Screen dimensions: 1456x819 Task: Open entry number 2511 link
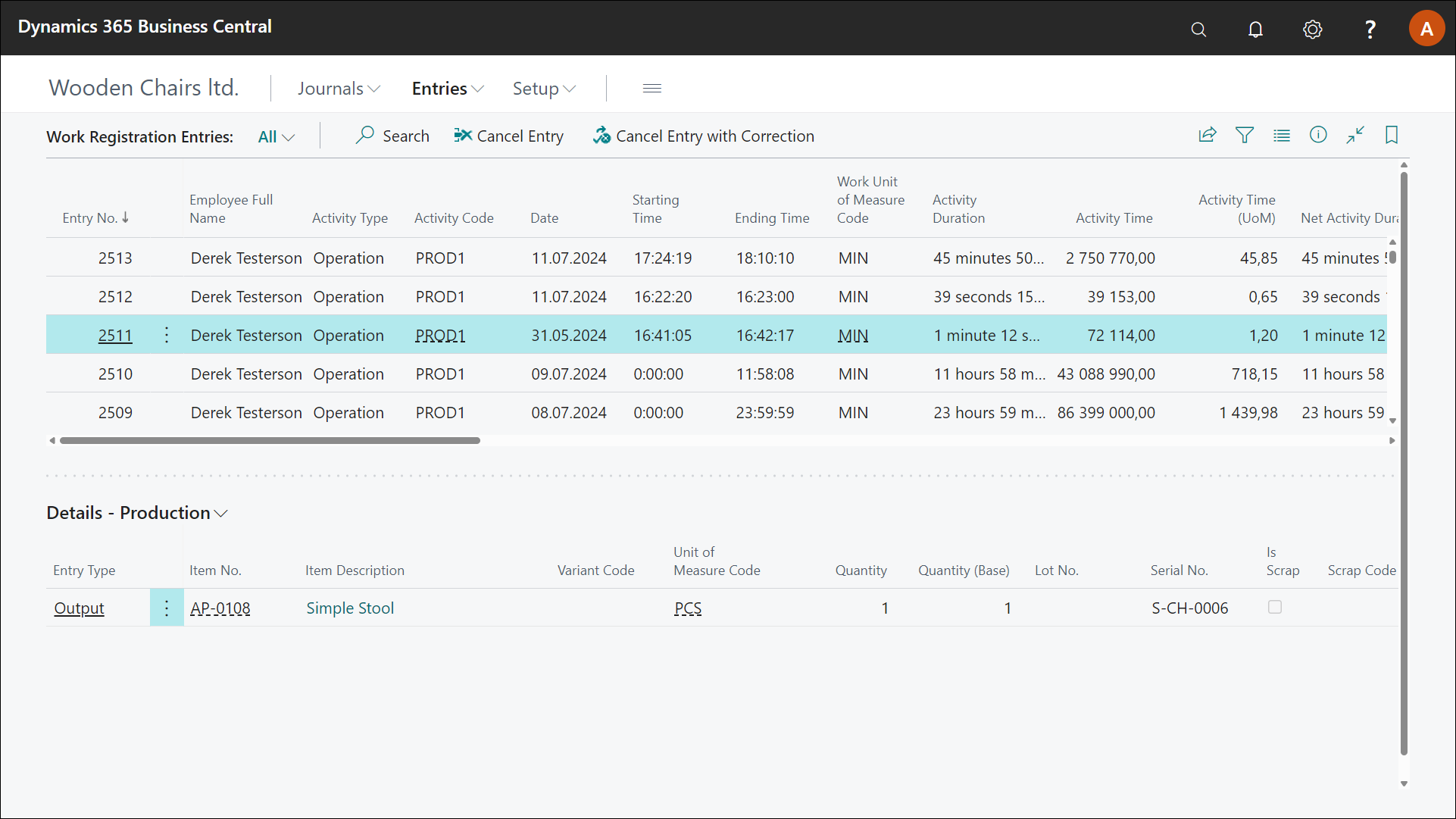click(115, 336)
